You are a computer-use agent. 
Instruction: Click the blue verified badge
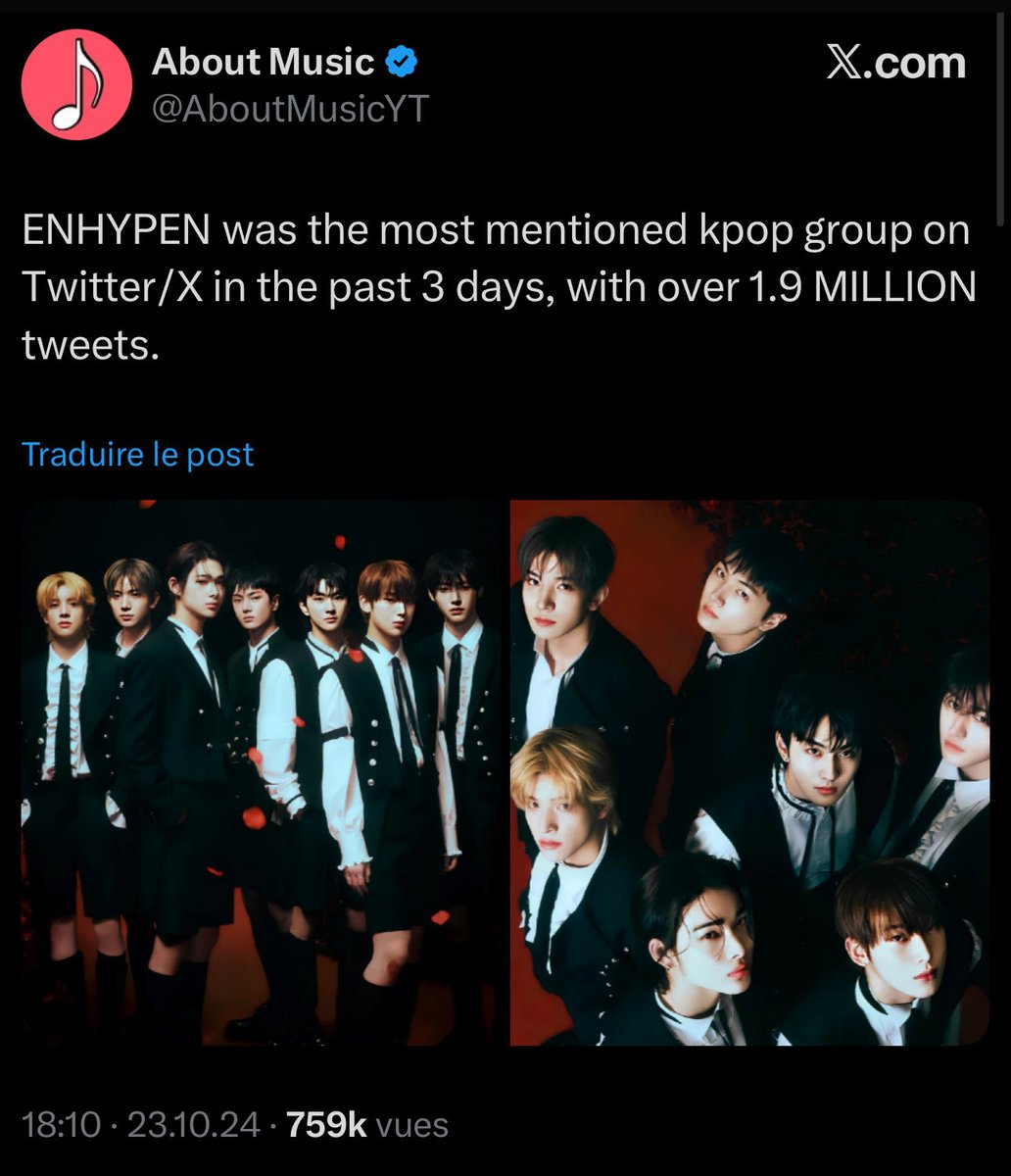click(402, 63)
